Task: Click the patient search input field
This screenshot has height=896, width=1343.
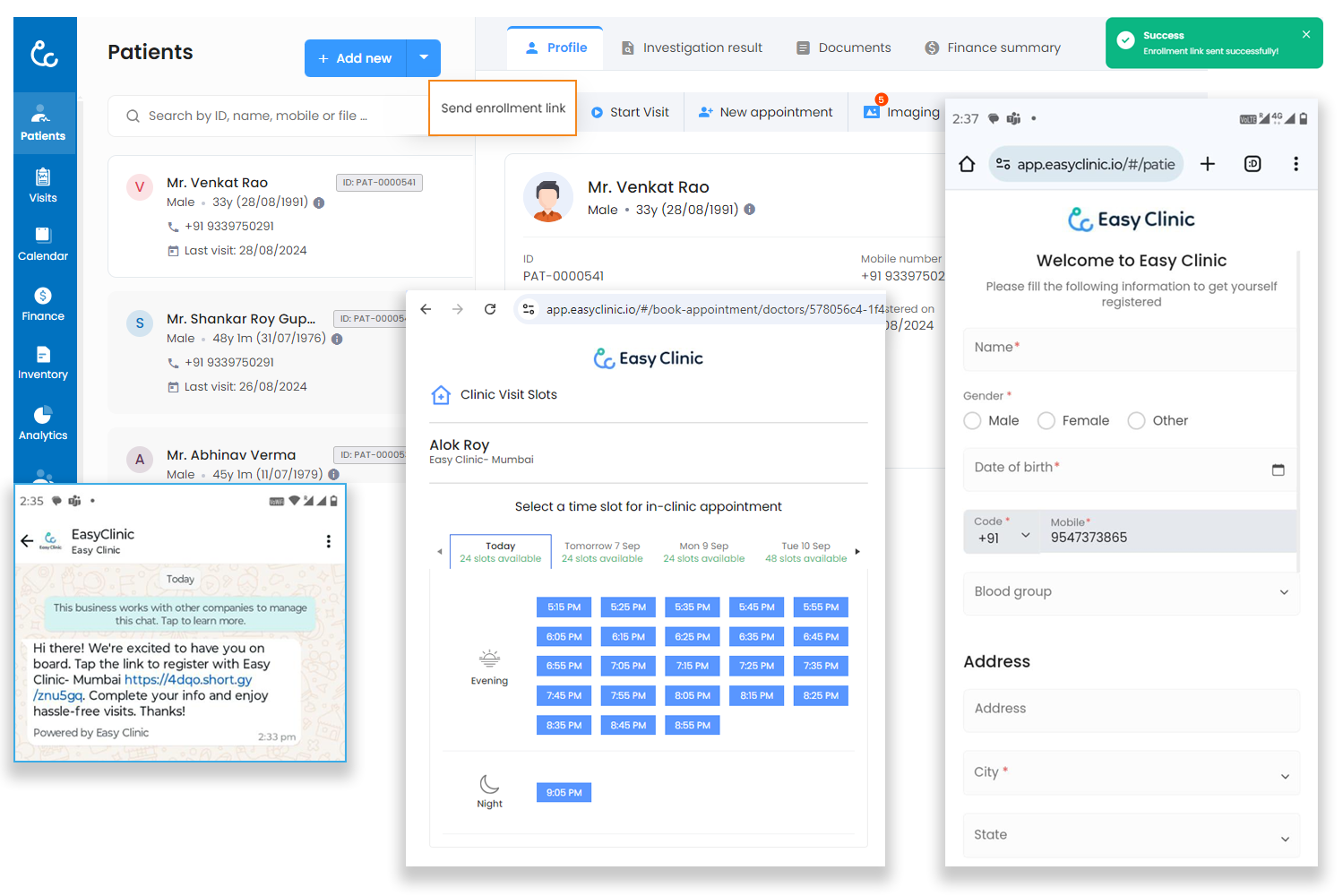Action: [269, 116]
